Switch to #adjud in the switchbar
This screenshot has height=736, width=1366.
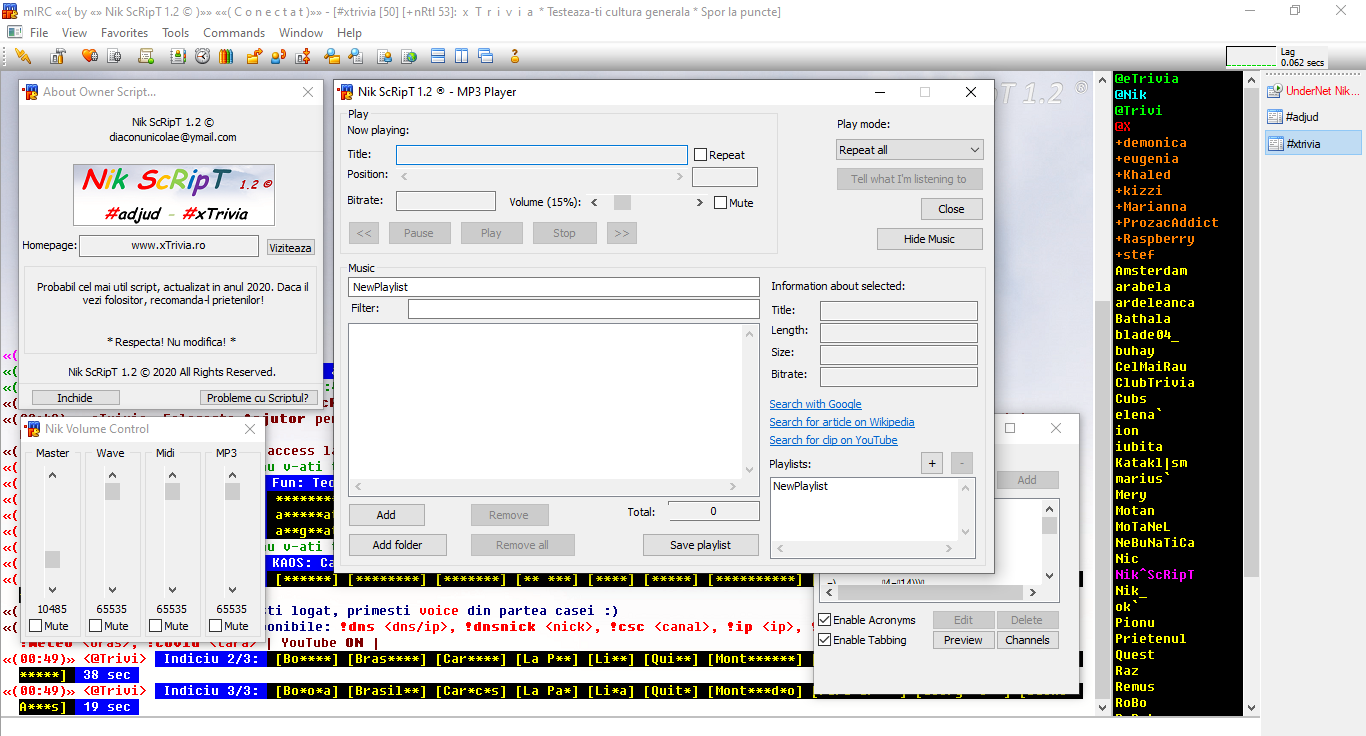tap(1313, 117)
